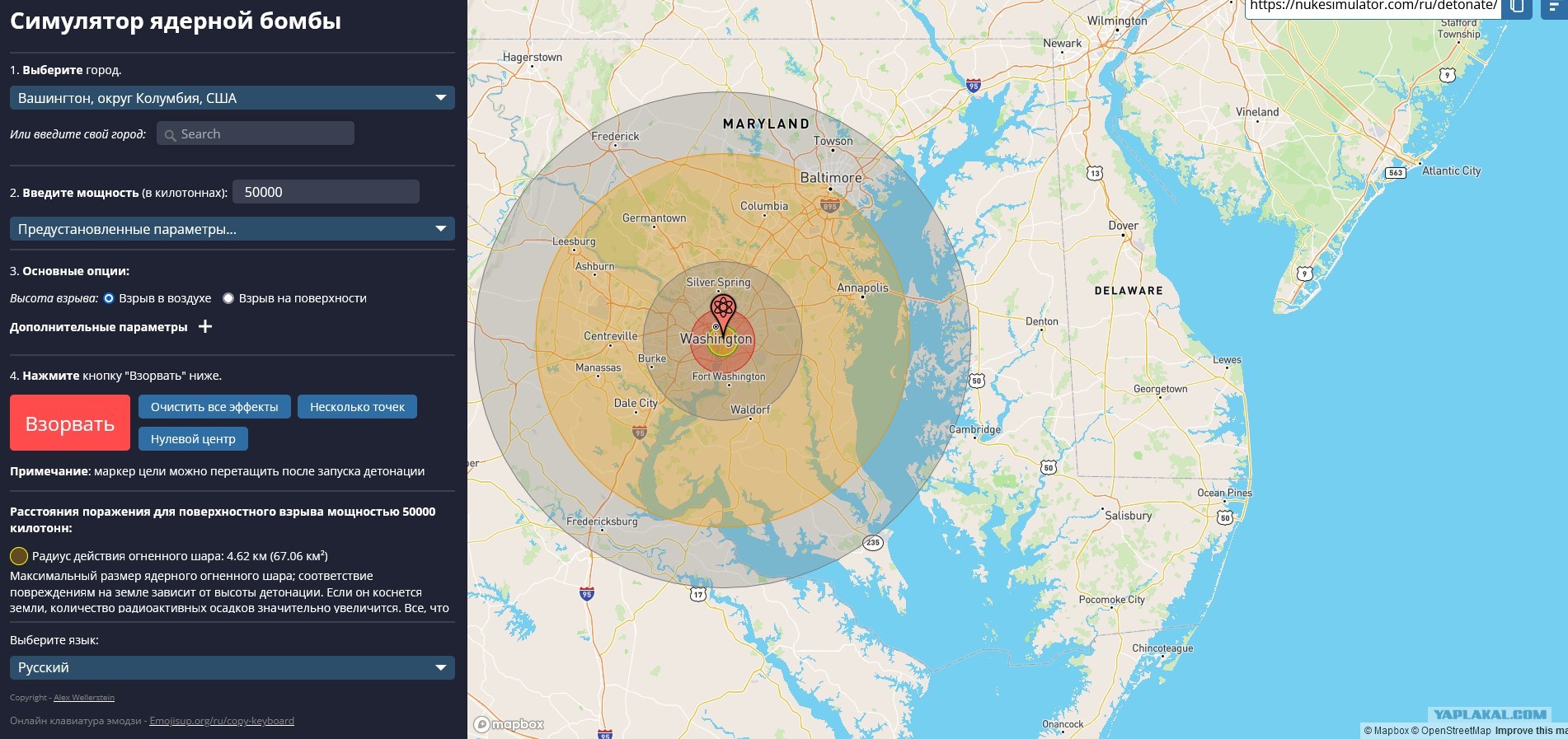Click the Denton label on the map
Screen dimensions: 1568x739
tap(1042, 321)
